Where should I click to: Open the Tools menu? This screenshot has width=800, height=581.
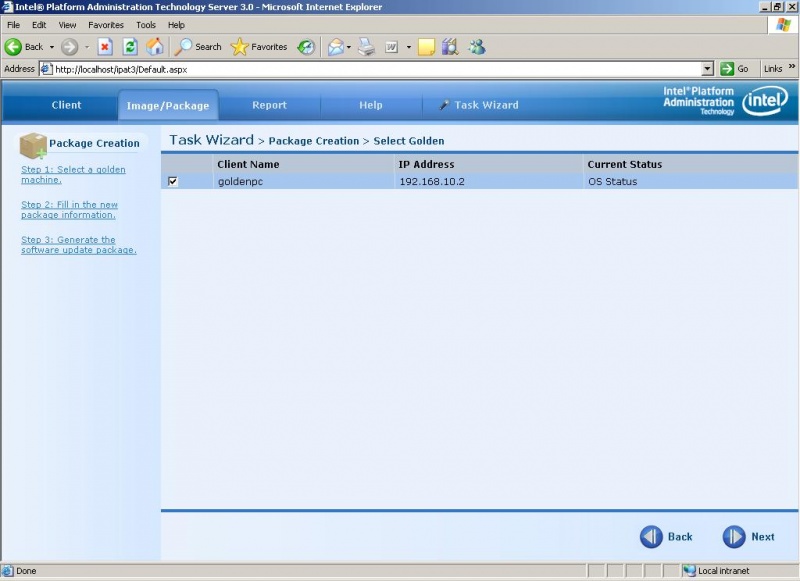[x=146, y=24]
